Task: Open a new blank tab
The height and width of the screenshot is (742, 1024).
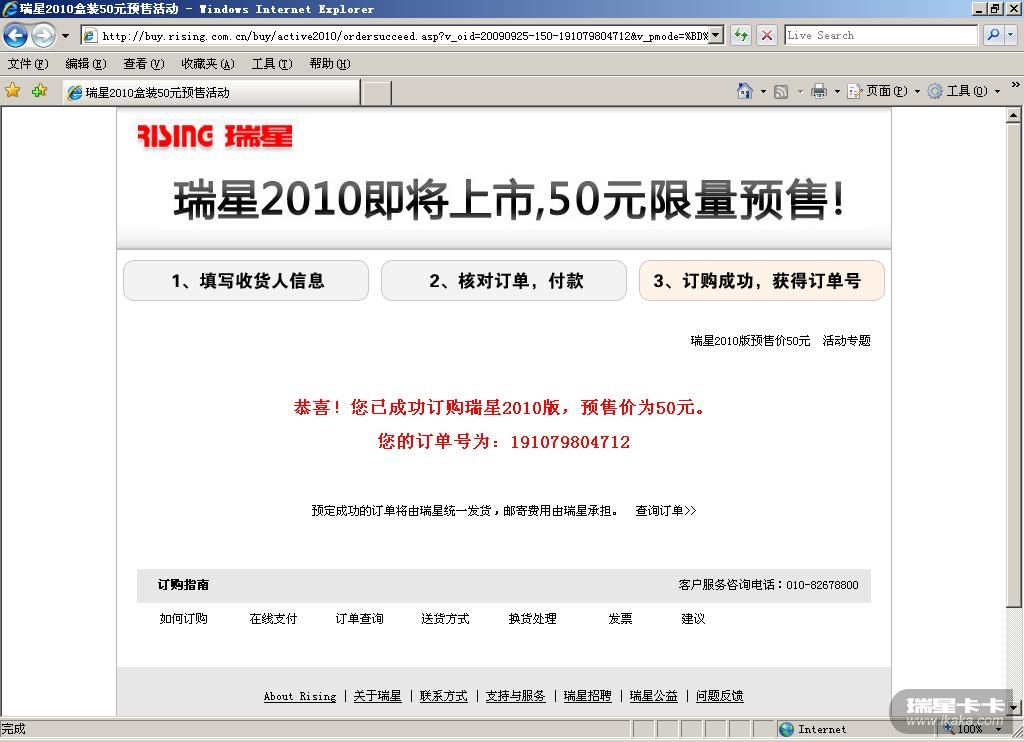Action: (x=376, y=93)
